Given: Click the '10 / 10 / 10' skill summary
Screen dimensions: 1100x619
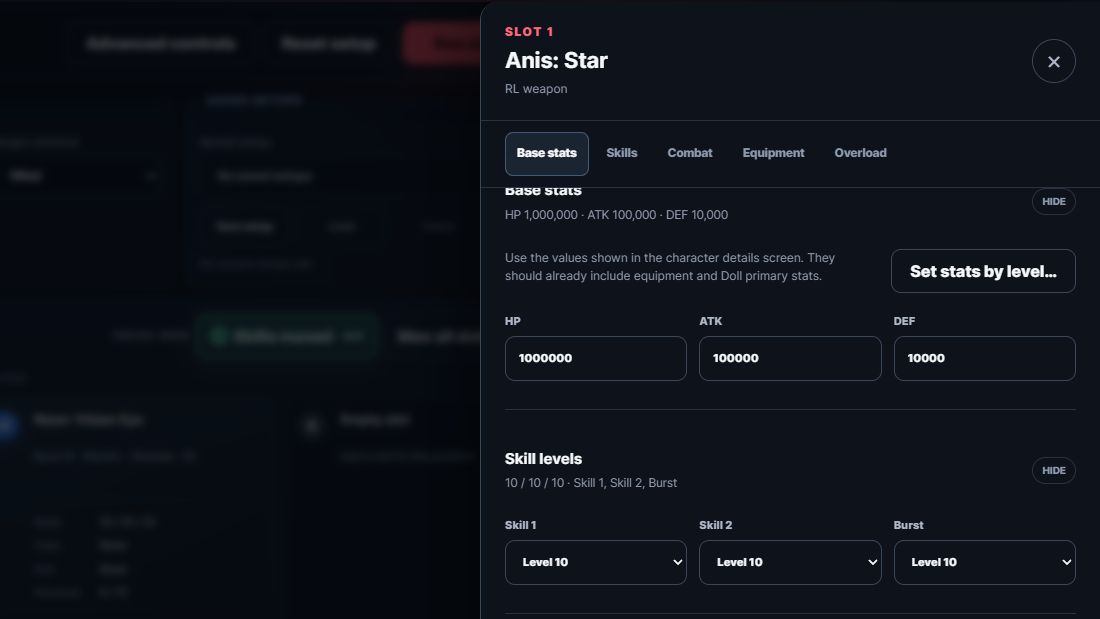Looking at the screenshot, I should click(x=591, y=483).
